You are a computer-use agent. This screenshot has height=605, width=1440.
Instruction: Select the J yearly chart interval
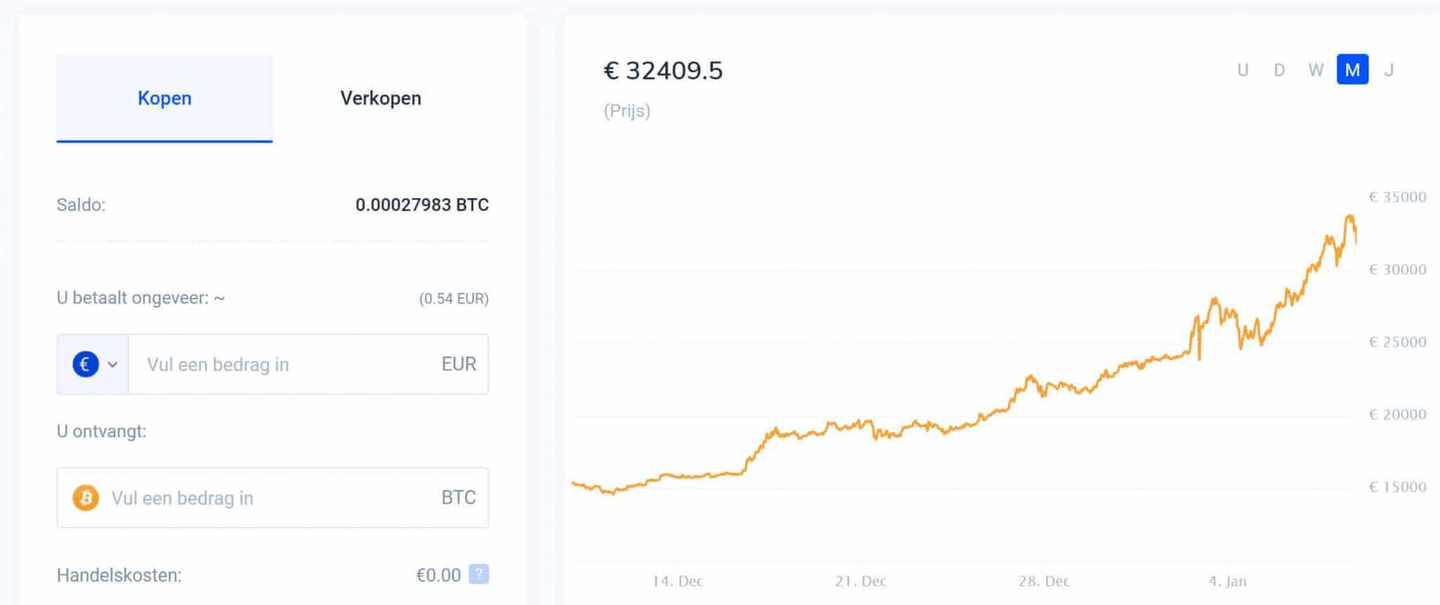(1389, 70)
